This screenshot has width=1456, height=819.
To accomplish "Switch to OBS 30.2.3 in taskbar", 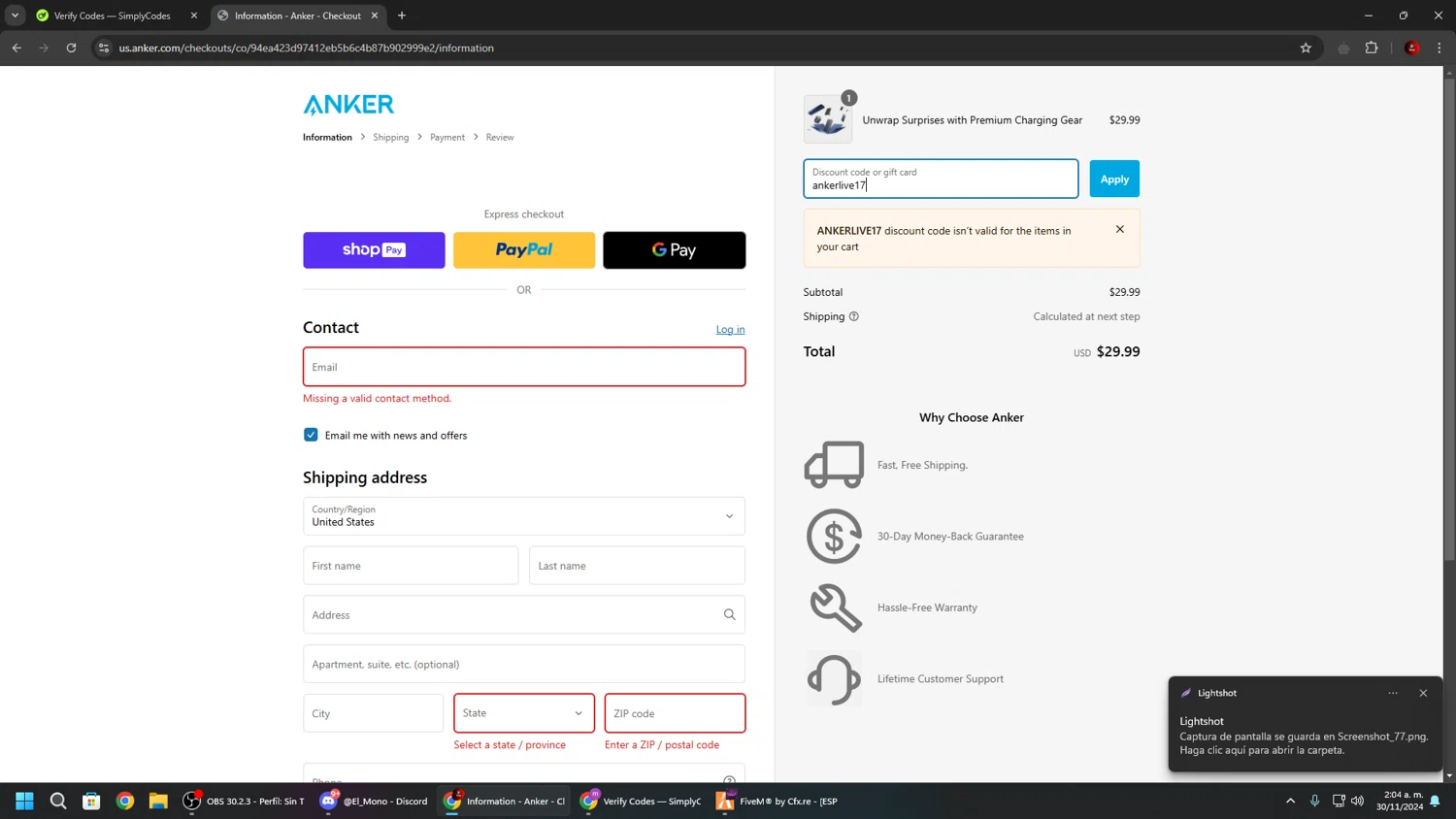I will pos(245,802).
